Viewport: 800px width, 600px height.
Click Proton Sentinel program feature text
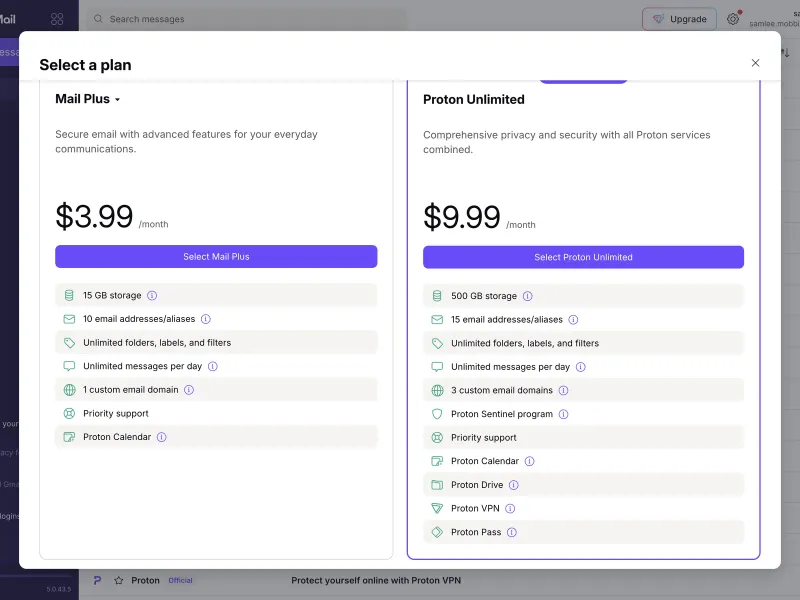tap(502, 414)
